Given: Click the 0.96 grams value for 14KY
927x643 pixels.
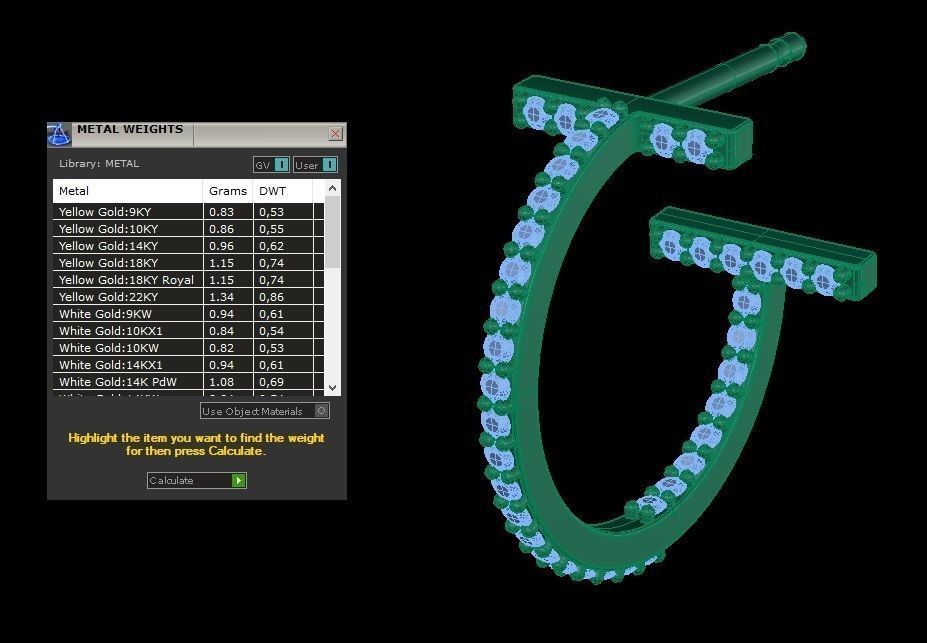Looking at the screenshot, I should (222, 246).
